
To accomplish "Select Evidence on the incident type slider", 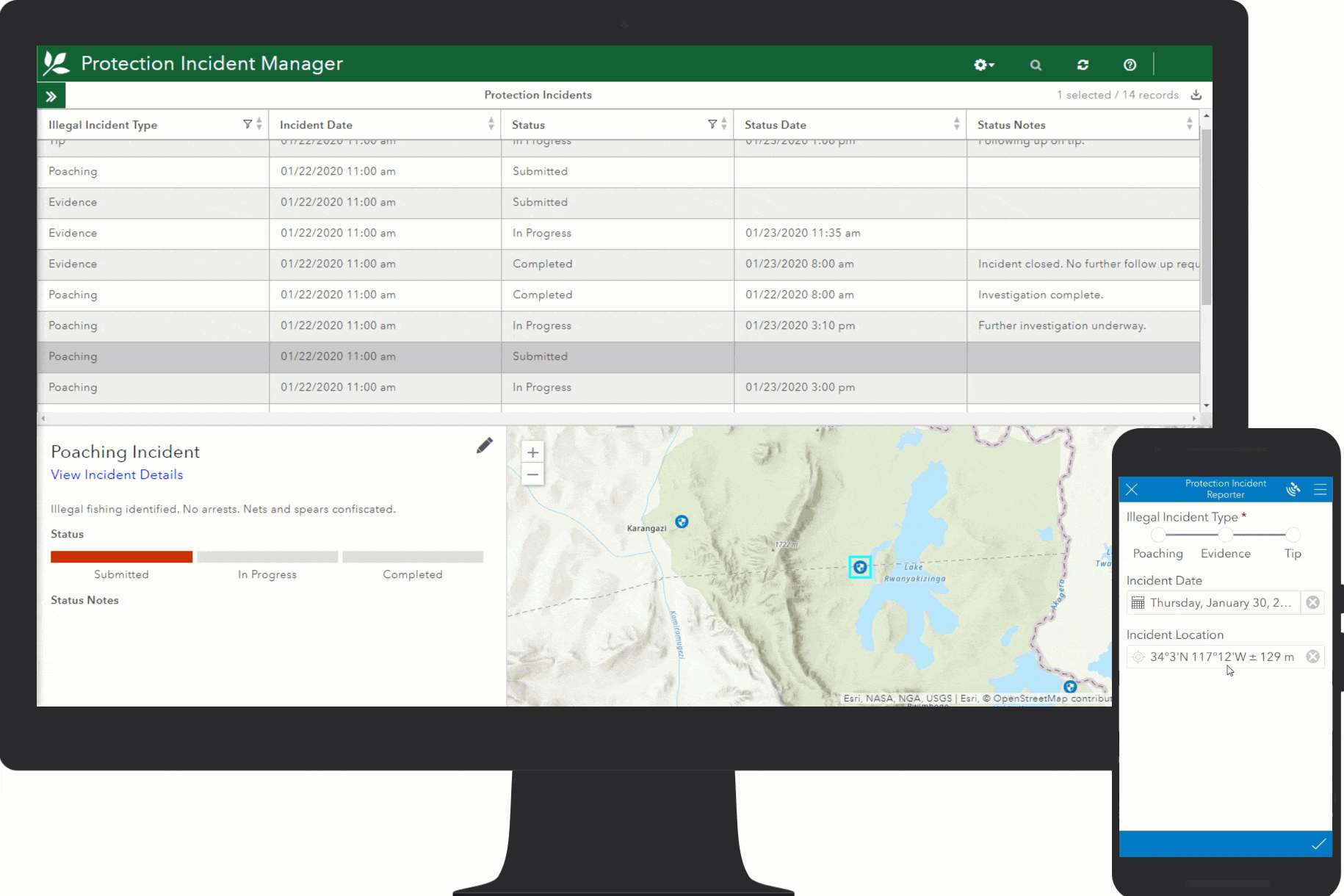I will [x=1224, y=535].
